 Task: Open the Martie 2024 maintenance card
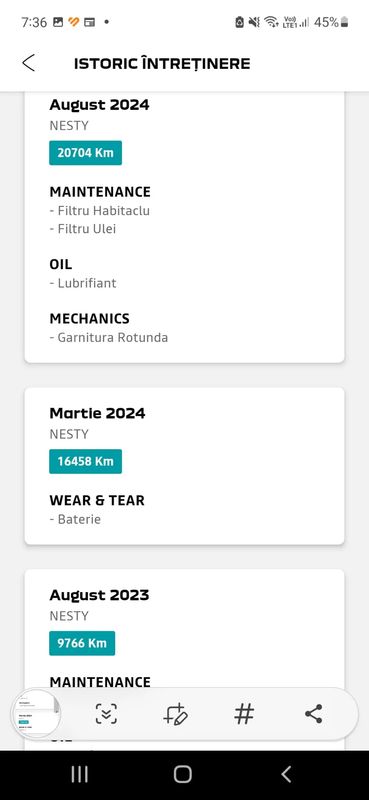tap(184, 466)
